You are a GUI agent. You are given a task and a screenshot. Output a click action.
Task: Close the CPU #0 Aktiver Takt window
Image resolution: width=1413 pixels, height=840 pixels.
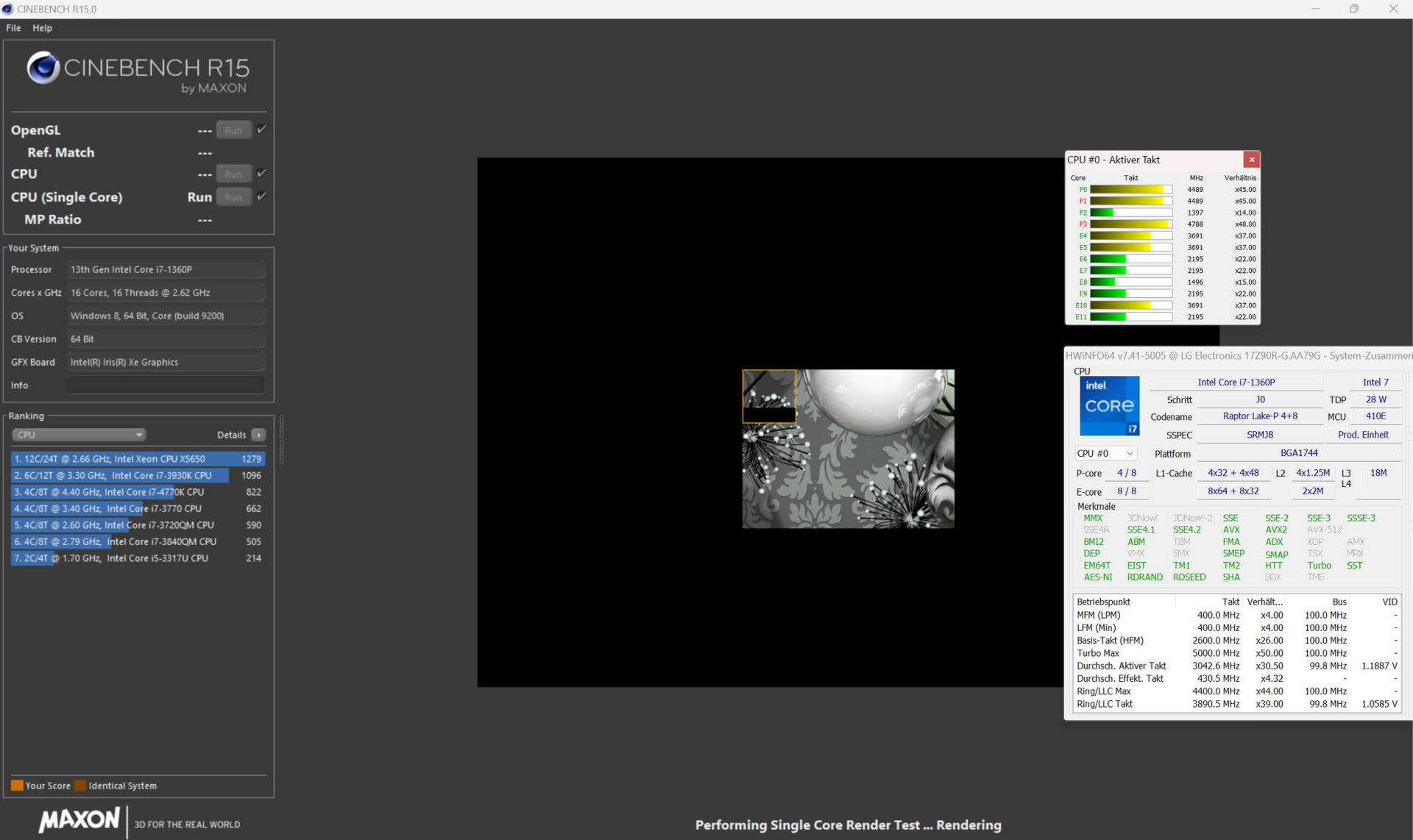tap(1251, 160)
